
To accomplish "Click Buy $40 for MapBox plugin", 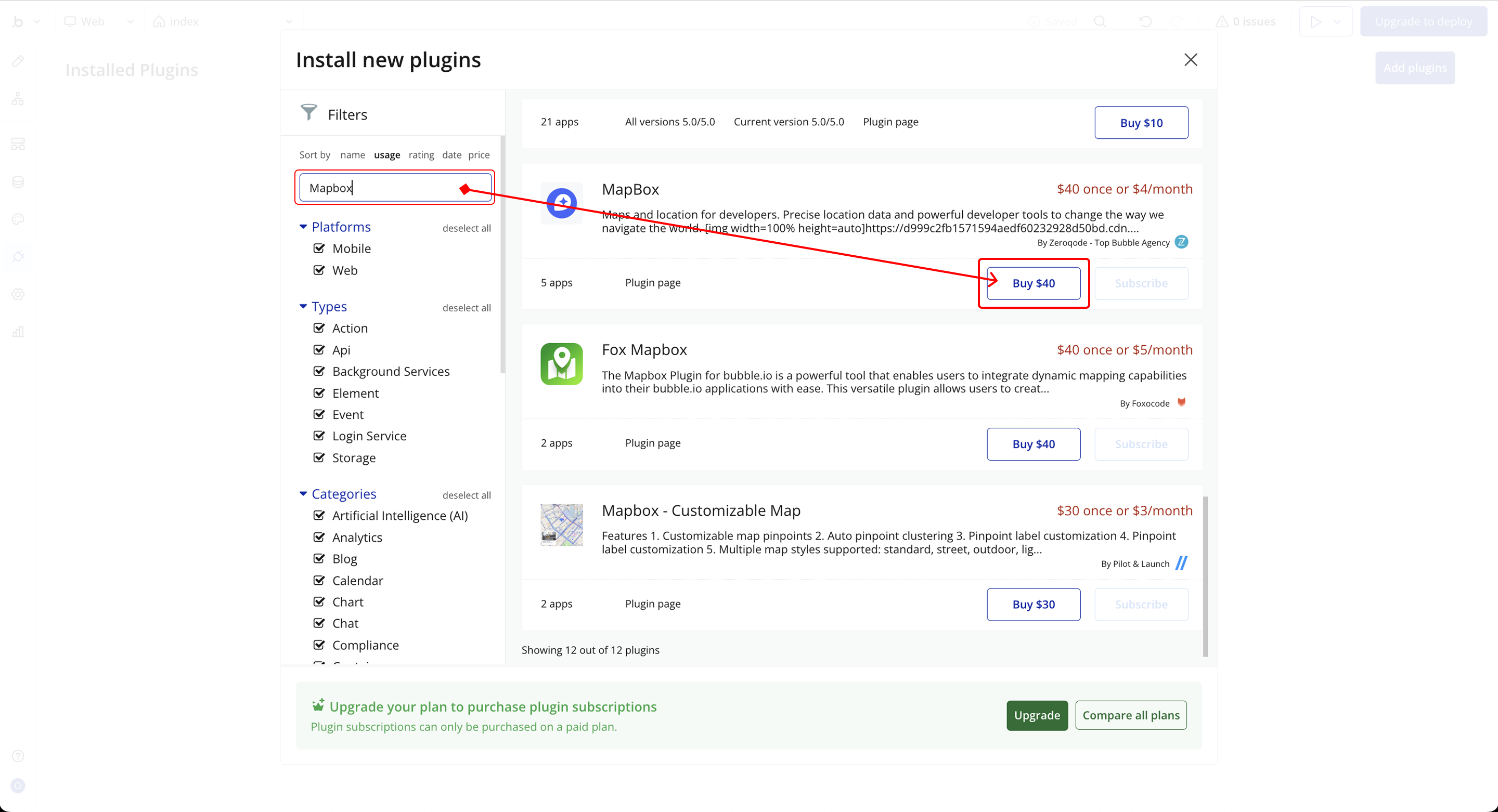I will (x=1033, y=283).
